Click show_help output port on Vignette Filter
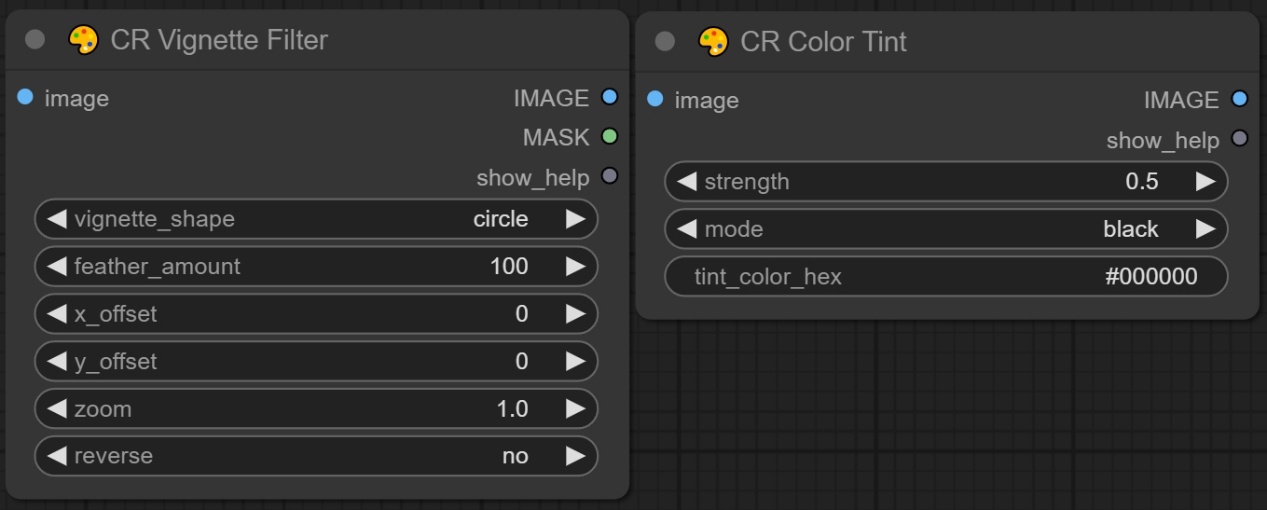The width and height of the screenshot is (1267, 510). tap(608, 177)
